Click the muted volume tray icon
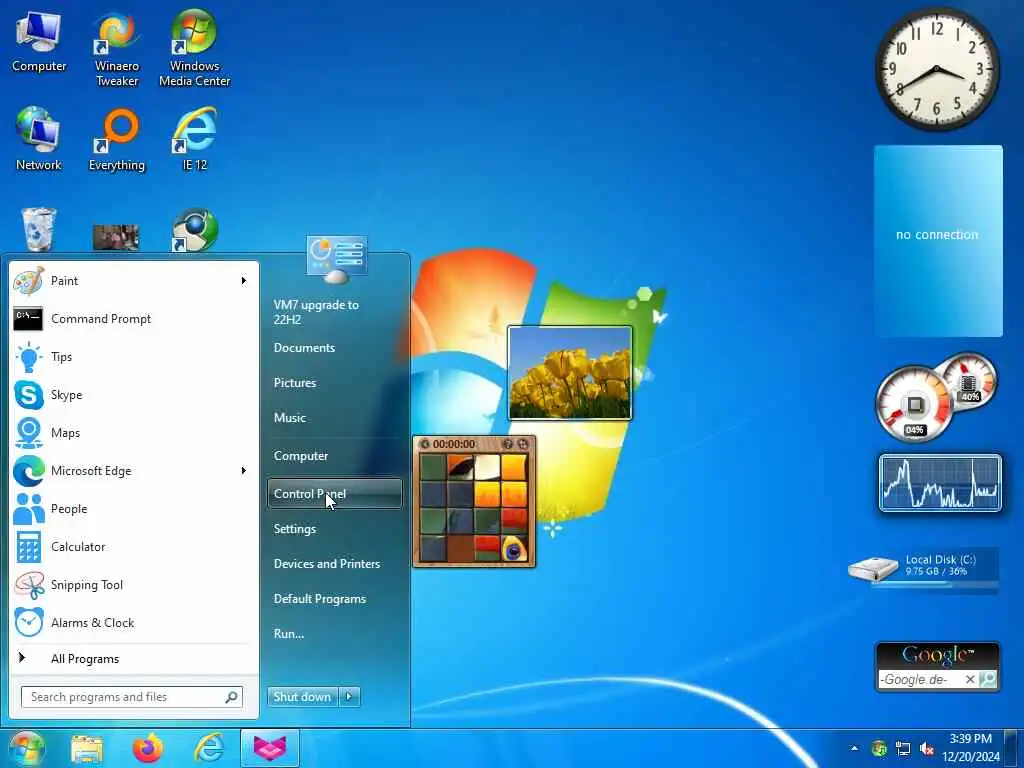This screenshot has height=768, width=1024. tap(927, 748)
